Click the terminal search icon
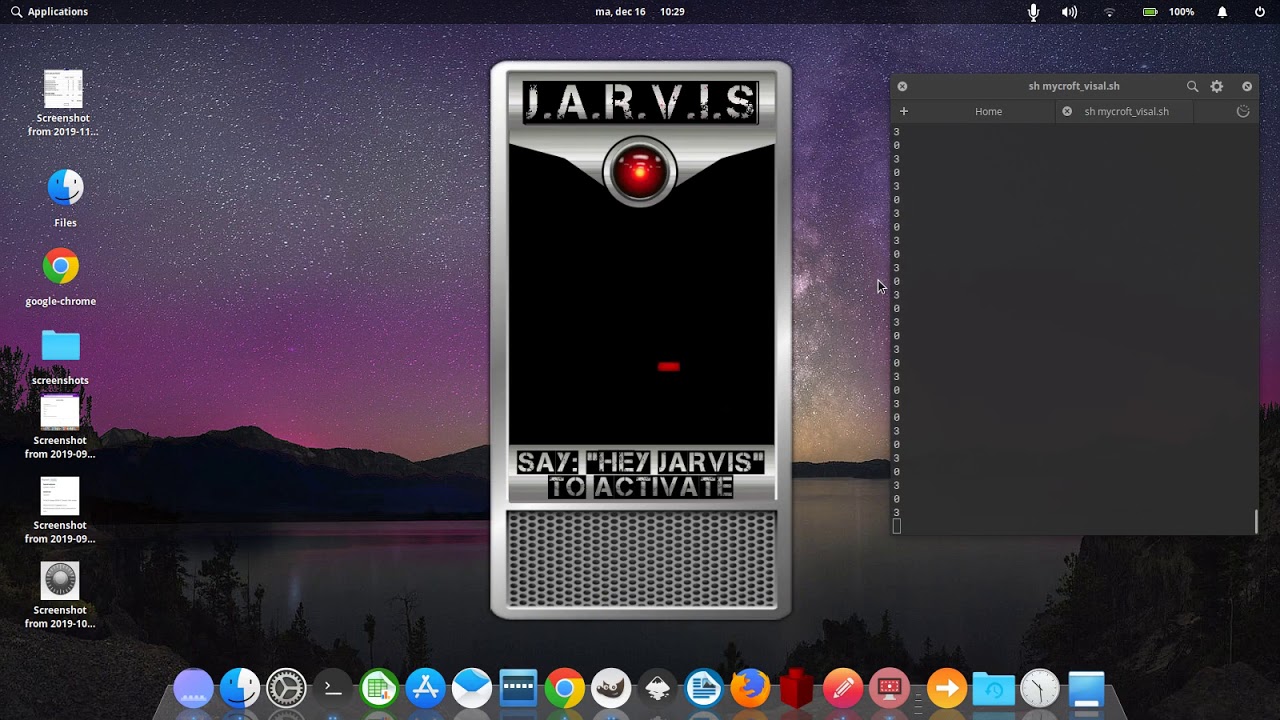1280x720 pixels. tap(1192, 86)
